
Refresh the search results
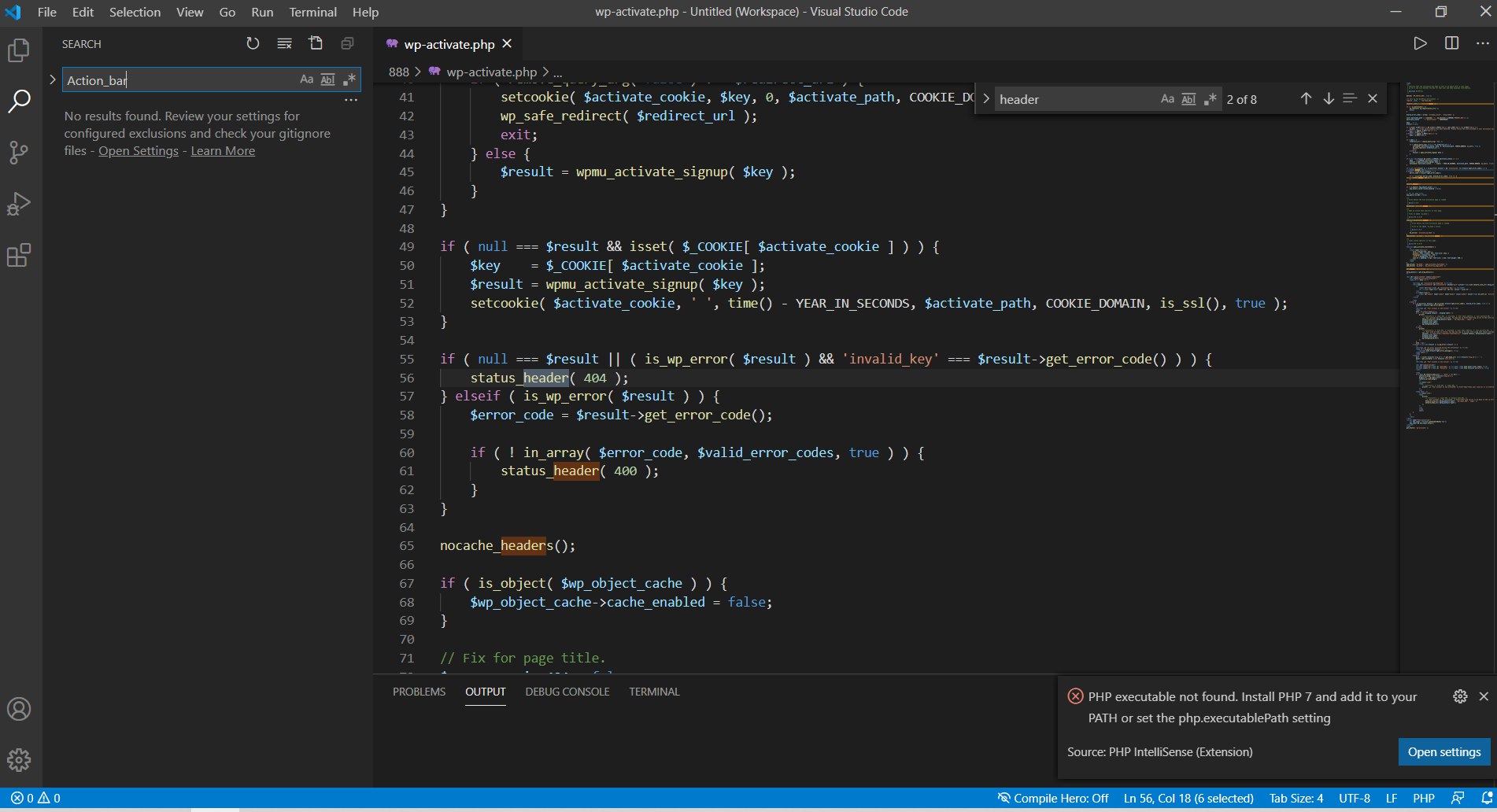pyautogui.click(x=253, y=43)
